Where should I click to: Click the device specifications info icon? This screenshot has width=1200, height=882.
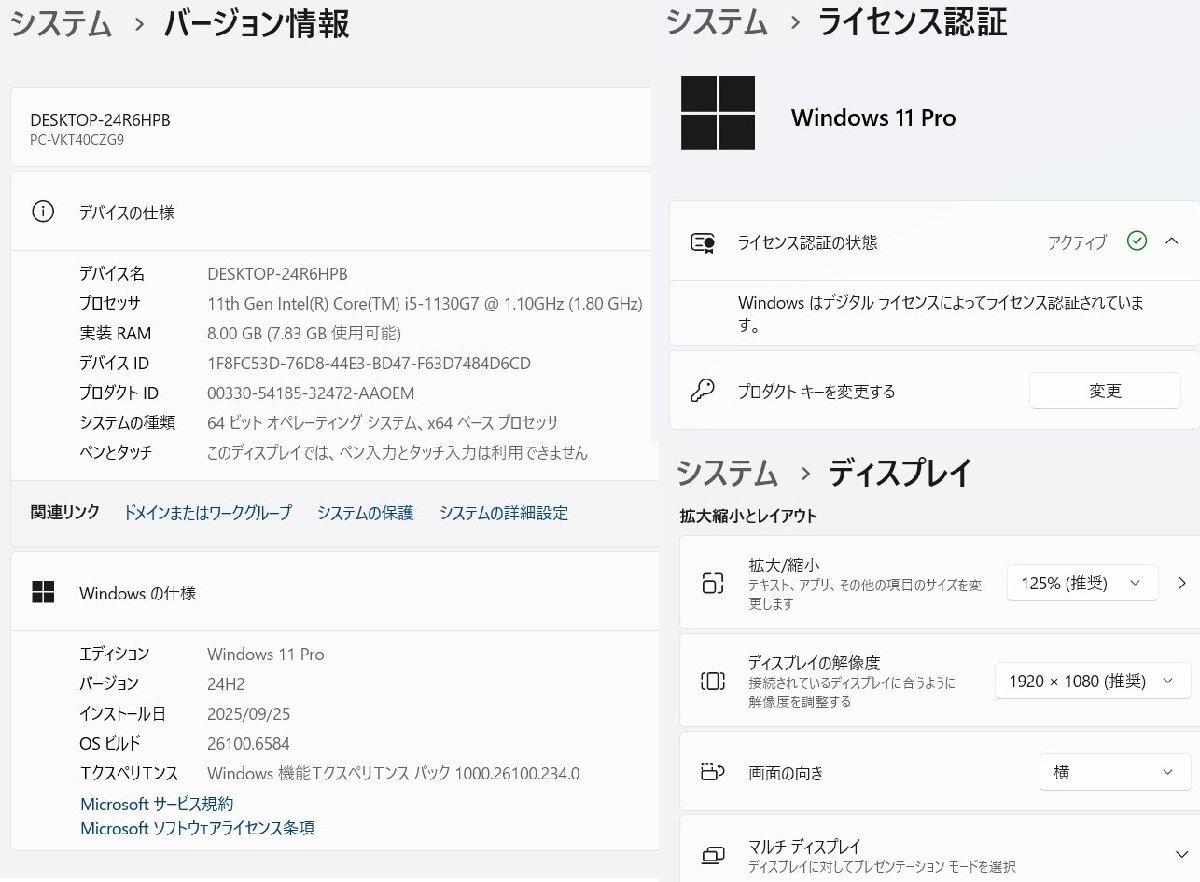[x=41, y=211]
